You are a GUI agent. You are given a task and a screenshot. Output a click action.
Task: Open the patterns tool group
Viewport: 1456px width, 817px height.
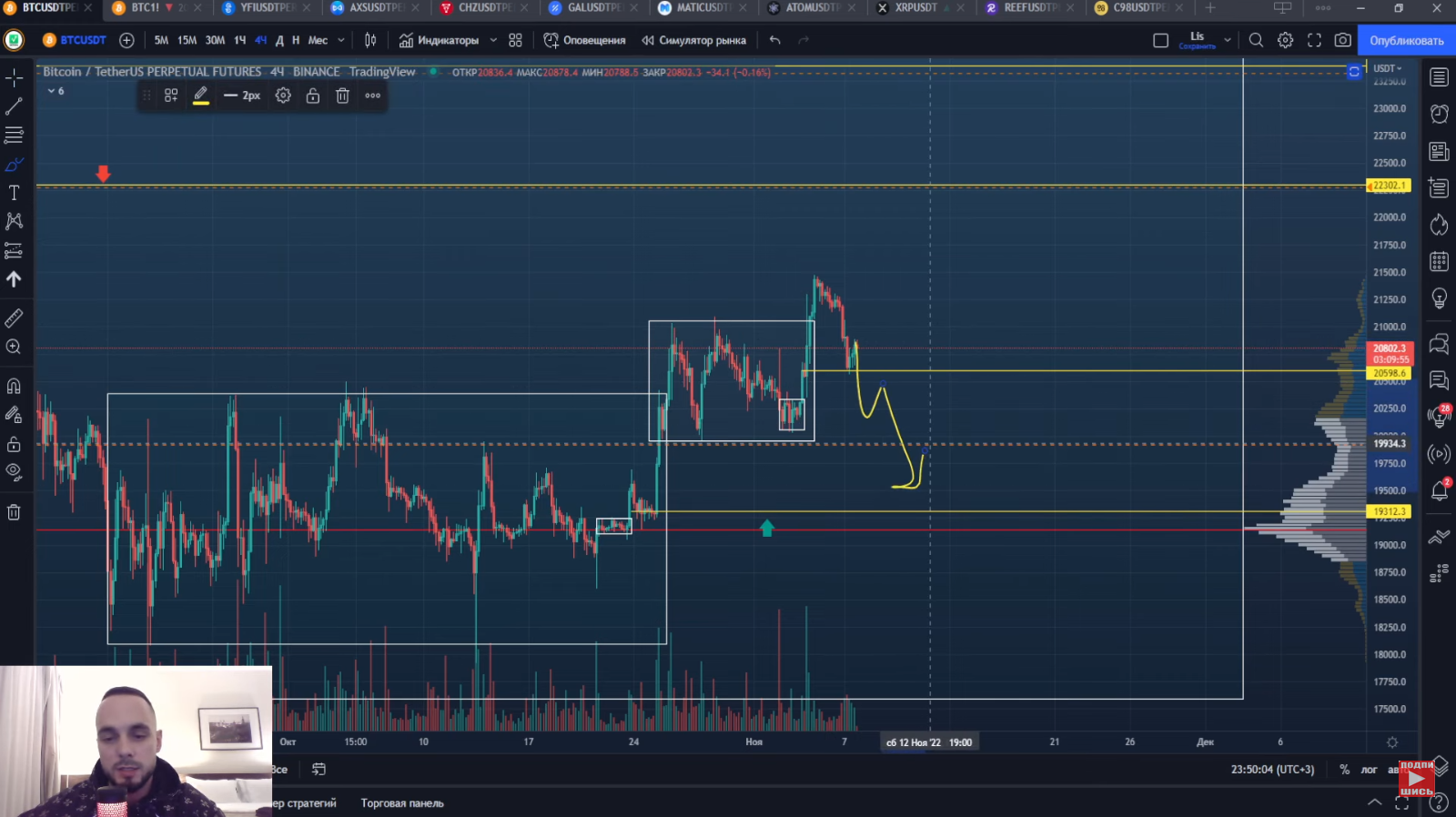14,221
